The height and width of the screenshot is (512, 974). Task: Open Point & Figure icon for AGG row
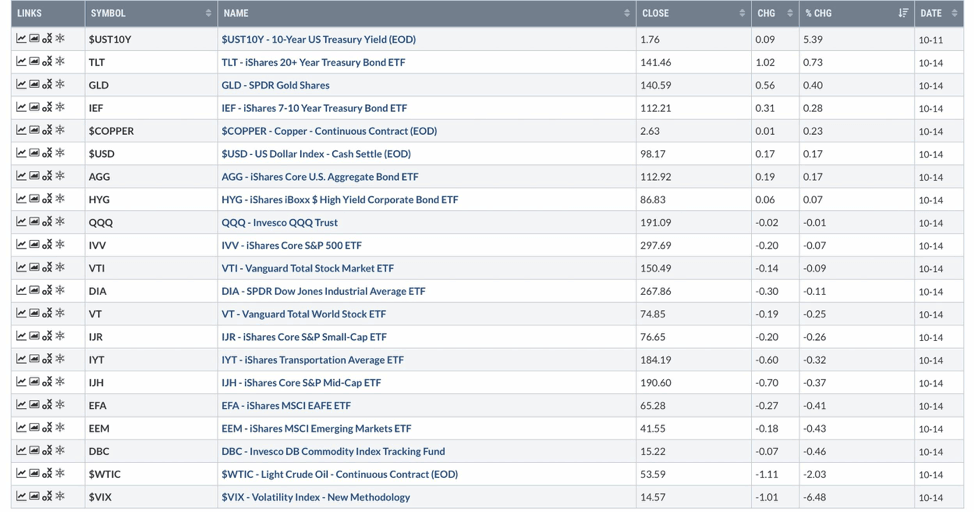[x=47, y=176]
